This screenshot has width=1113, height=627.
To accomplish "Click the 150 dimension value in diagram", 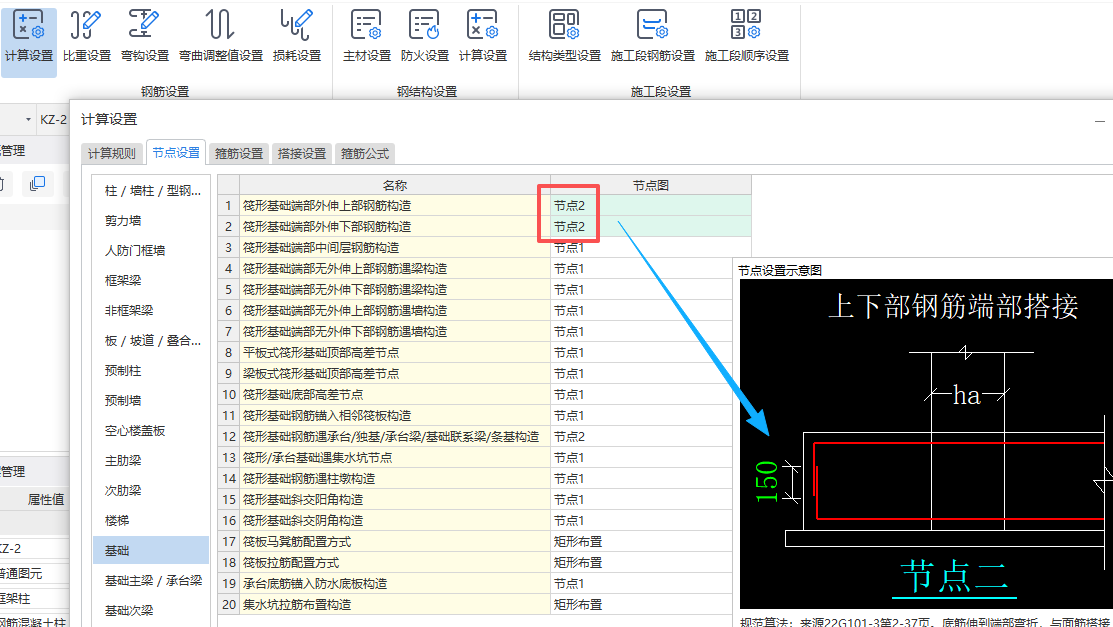I will click(767, 482).
